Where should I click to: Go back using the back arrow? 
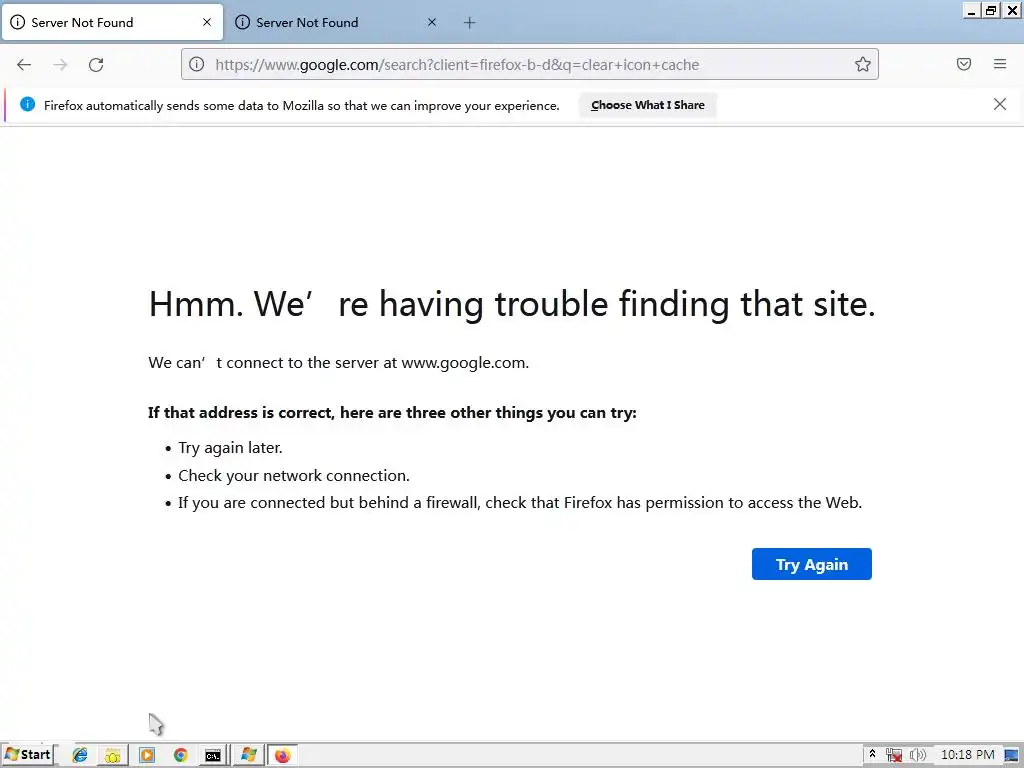24,65
